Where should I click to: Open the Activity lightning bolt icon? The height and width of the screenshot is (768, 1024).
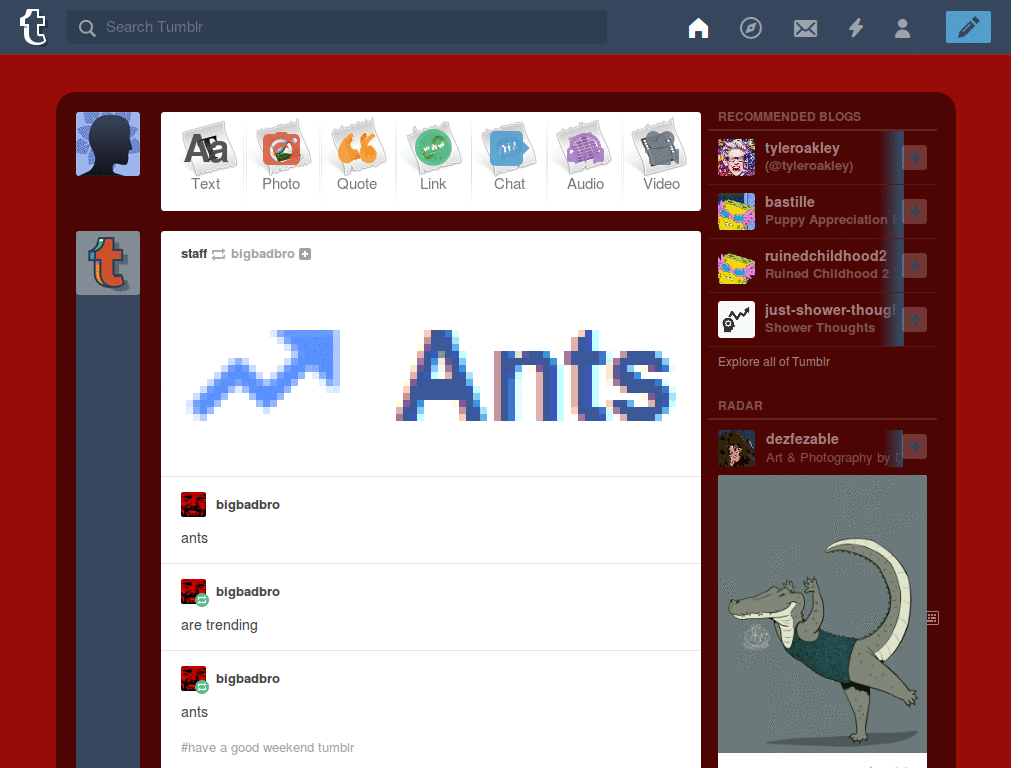[x=856, y=27]
